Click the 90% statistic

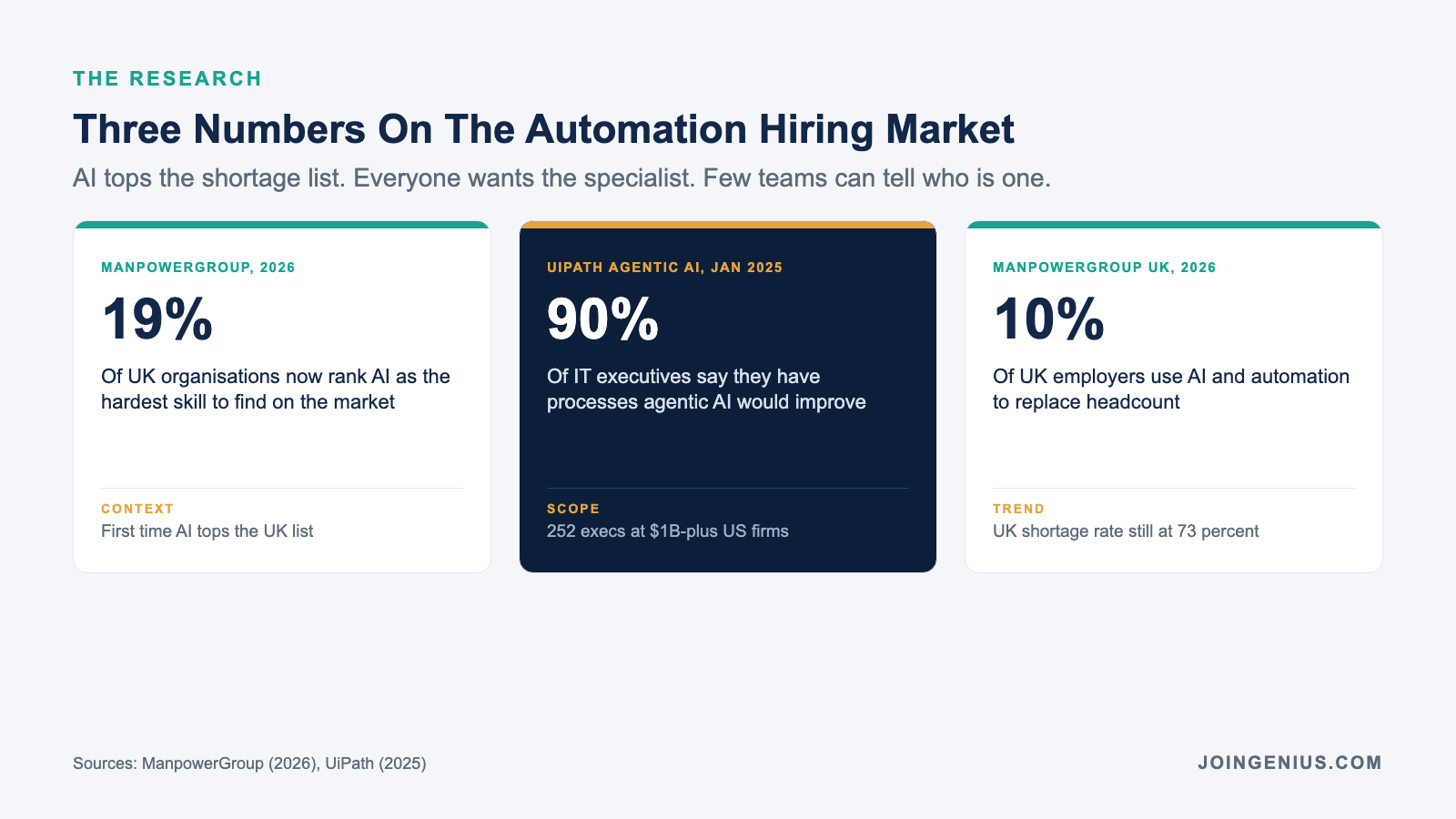pyautogui.click(x=602, y=319)
